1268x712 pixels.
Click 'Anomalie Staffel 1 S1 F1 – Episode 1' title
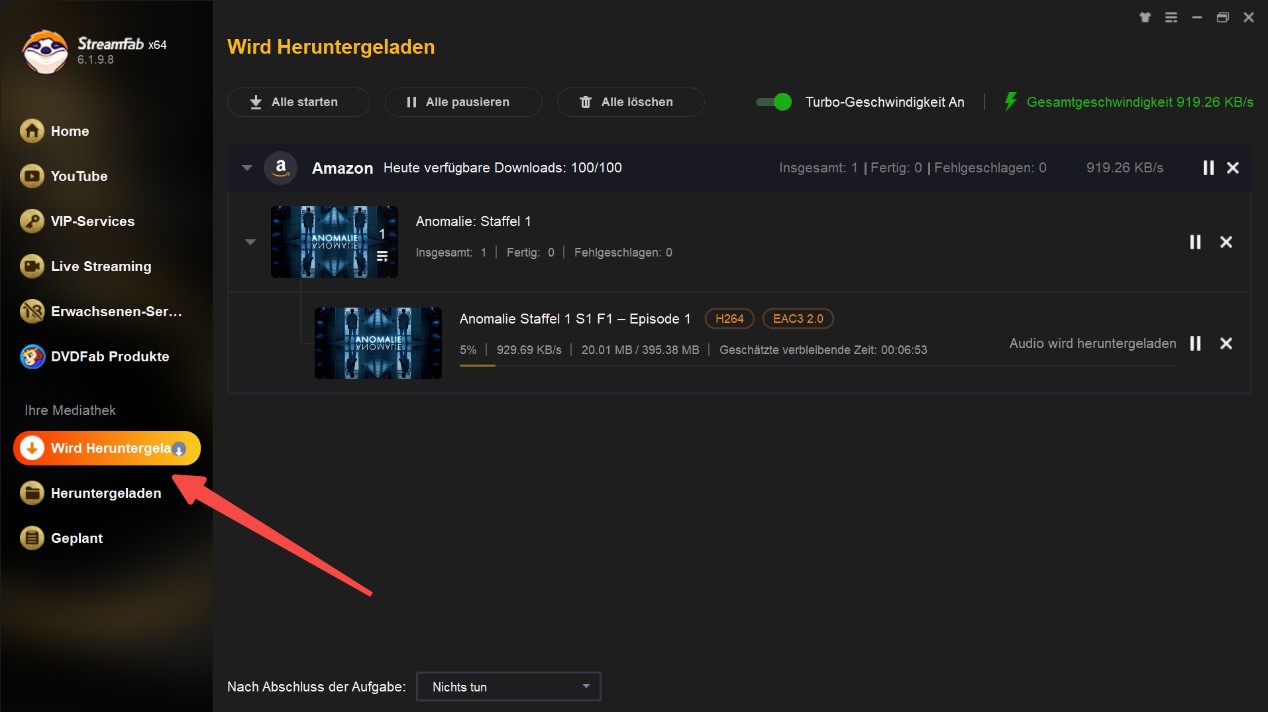click(x=575, y=319)
